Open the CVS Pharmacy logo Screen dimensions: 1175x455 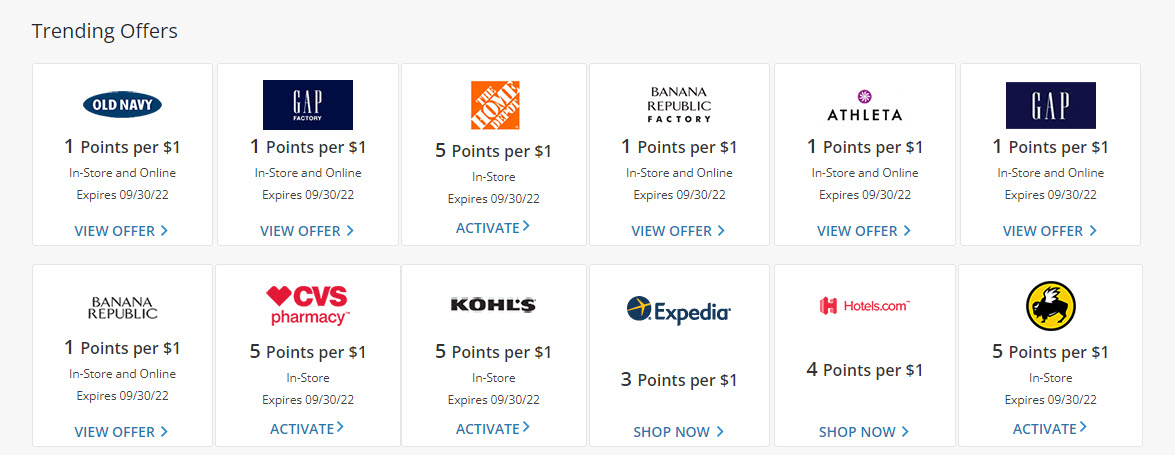point(308,305)
